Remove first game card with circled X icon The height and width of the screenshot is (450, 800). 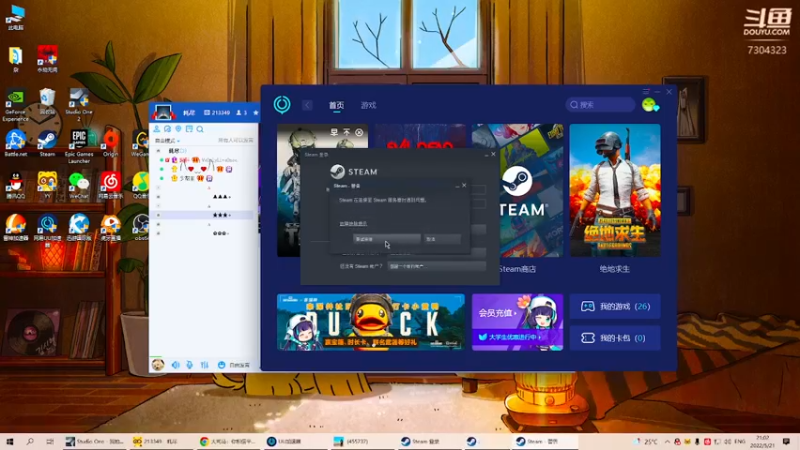coord(359,133)
